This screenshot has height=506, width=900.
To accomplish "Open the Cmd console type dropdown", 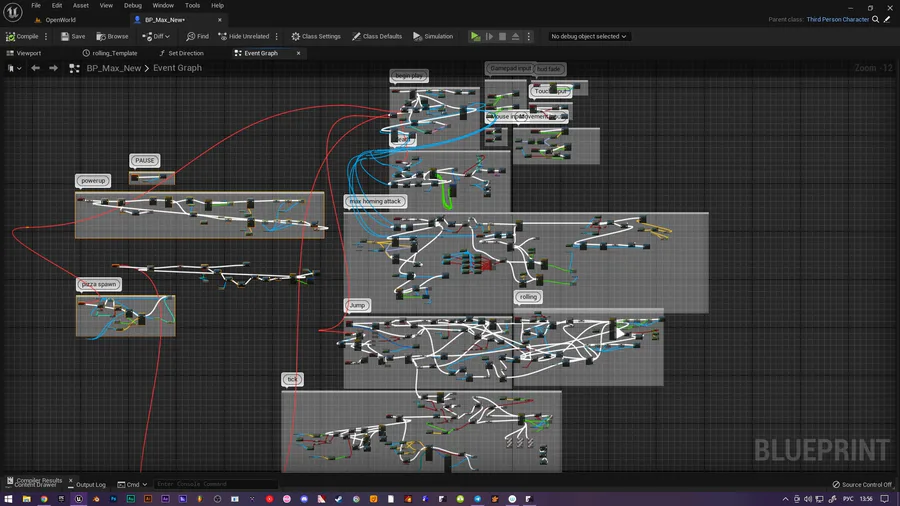I will (x=132, y=484).
